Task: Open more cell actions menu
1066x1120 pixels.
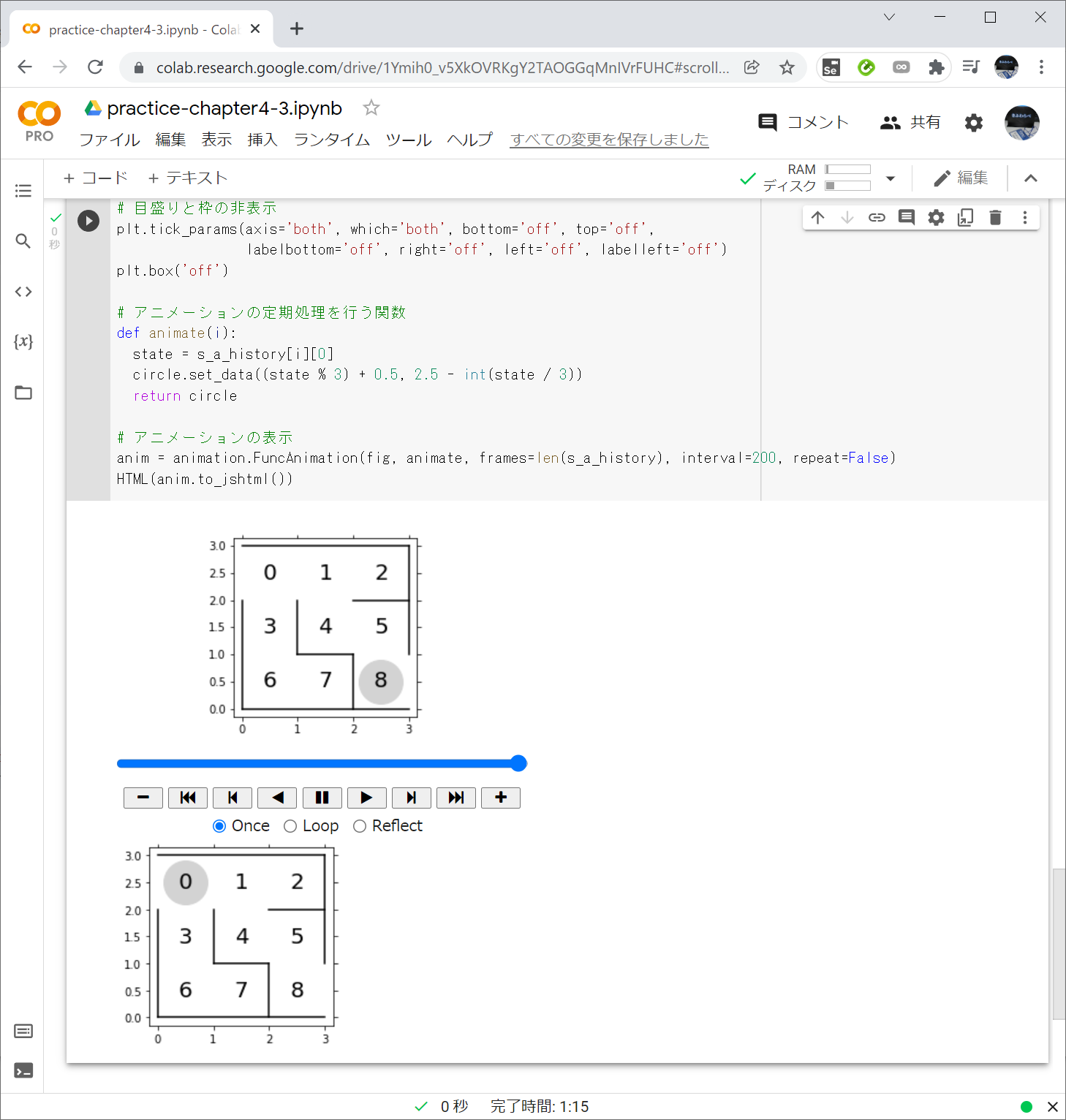Action: 1025,217
